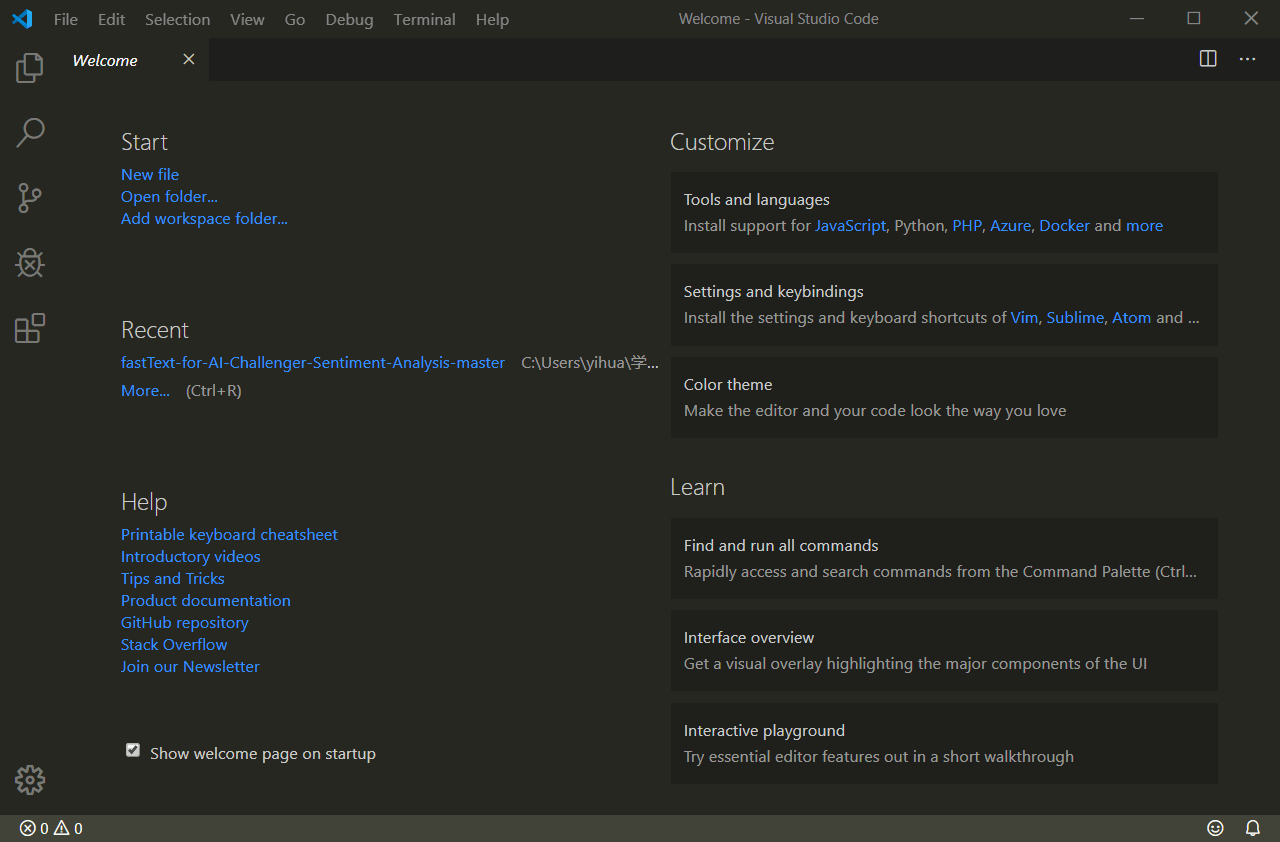Click the New file link

150,174
